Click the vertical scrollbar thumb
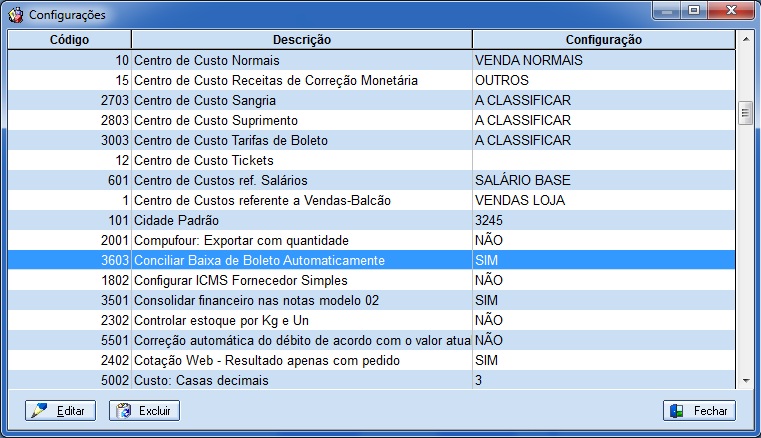The width and height of the screenshot is (761, 438). click(x=745, y=113)
